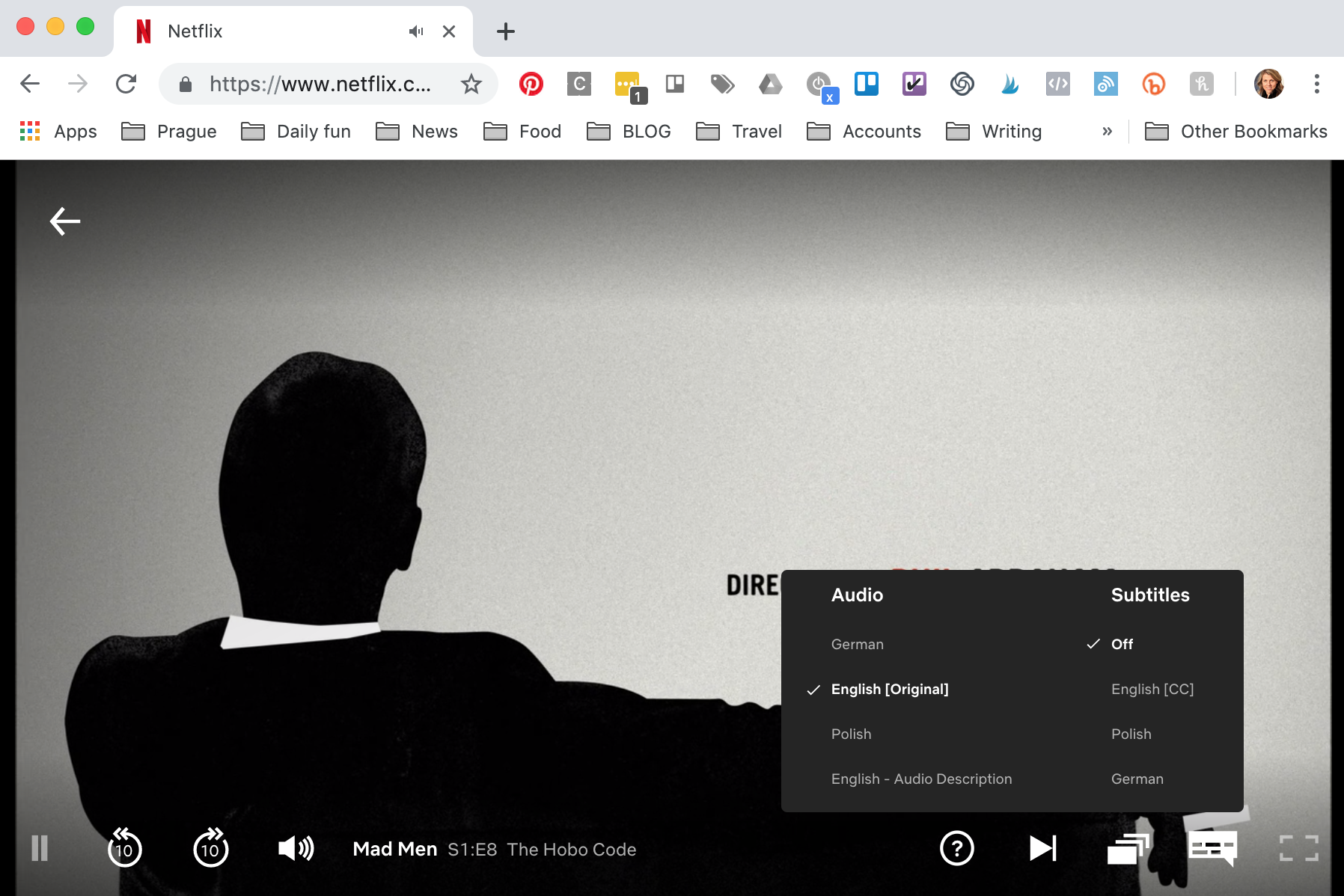Viewport: 1344px width, 896px height.
Task: Click the Netflix URL address bar
Action: [320, 84]
